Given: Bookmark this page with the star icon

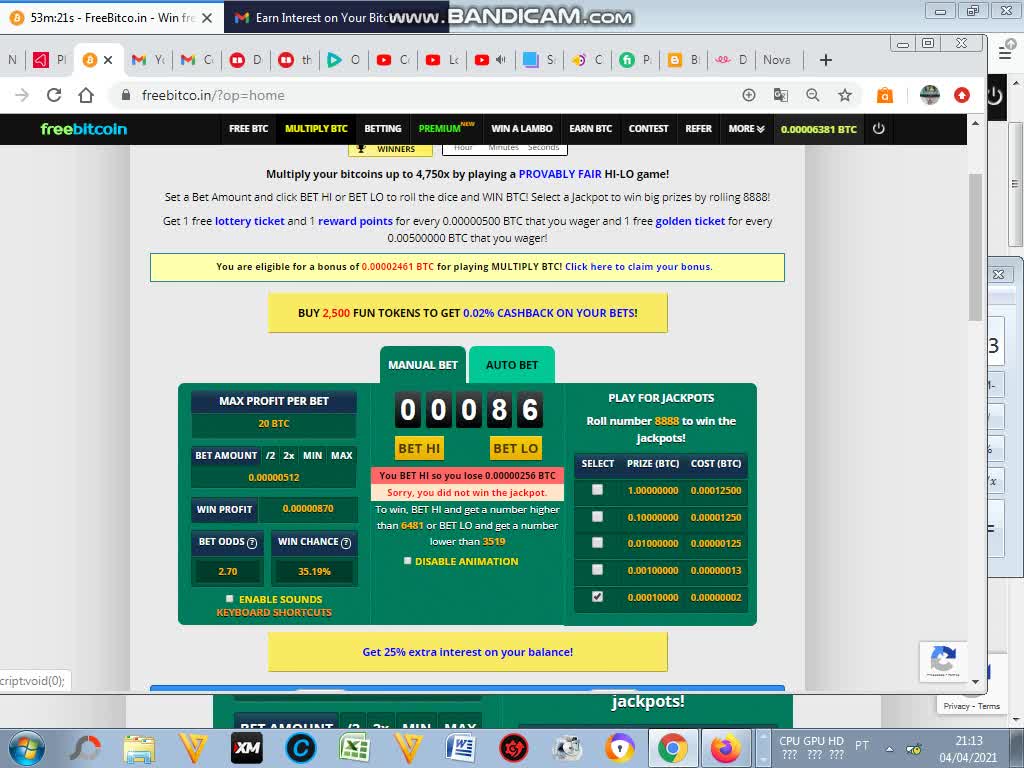Looking at the screenshot, I should coord(844,95).
